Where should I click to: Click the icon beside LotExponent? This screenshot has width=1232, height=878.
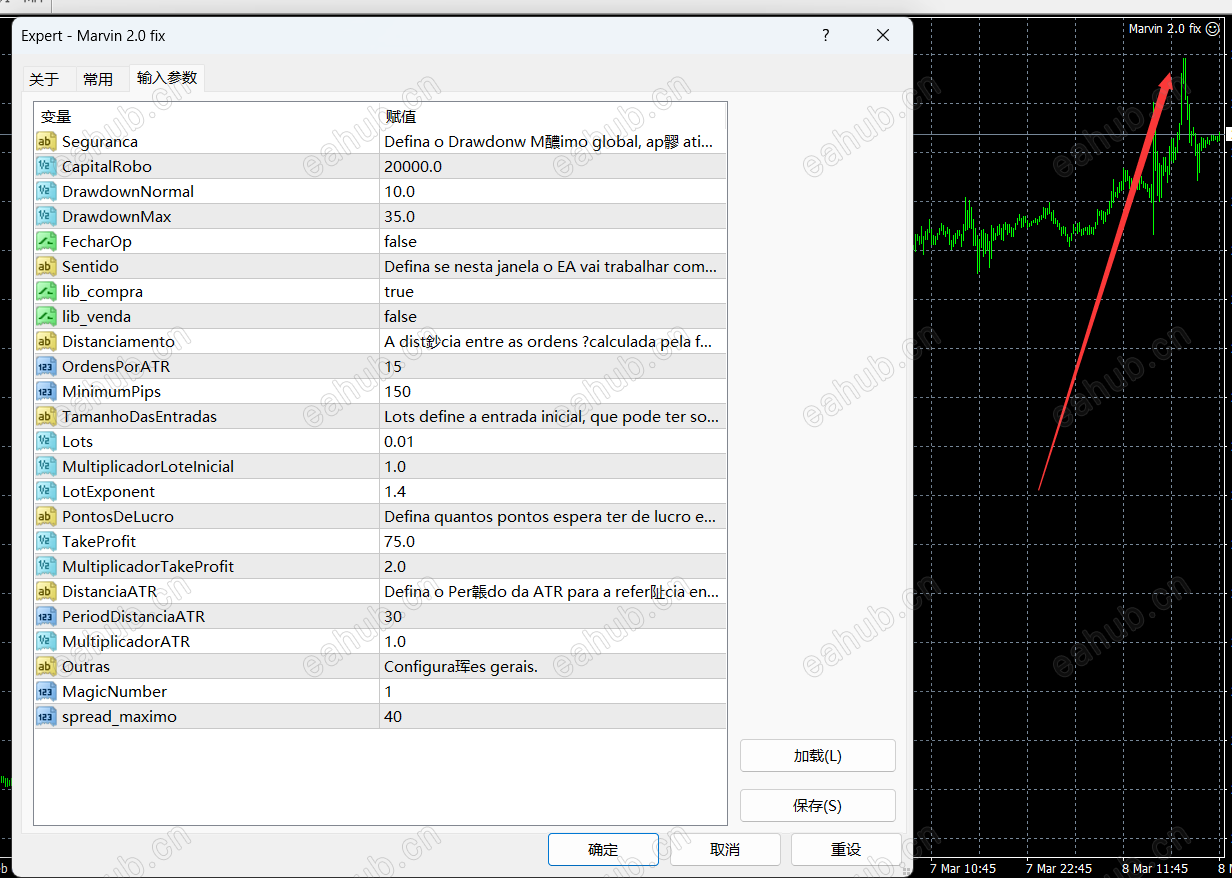pos(46,492)
